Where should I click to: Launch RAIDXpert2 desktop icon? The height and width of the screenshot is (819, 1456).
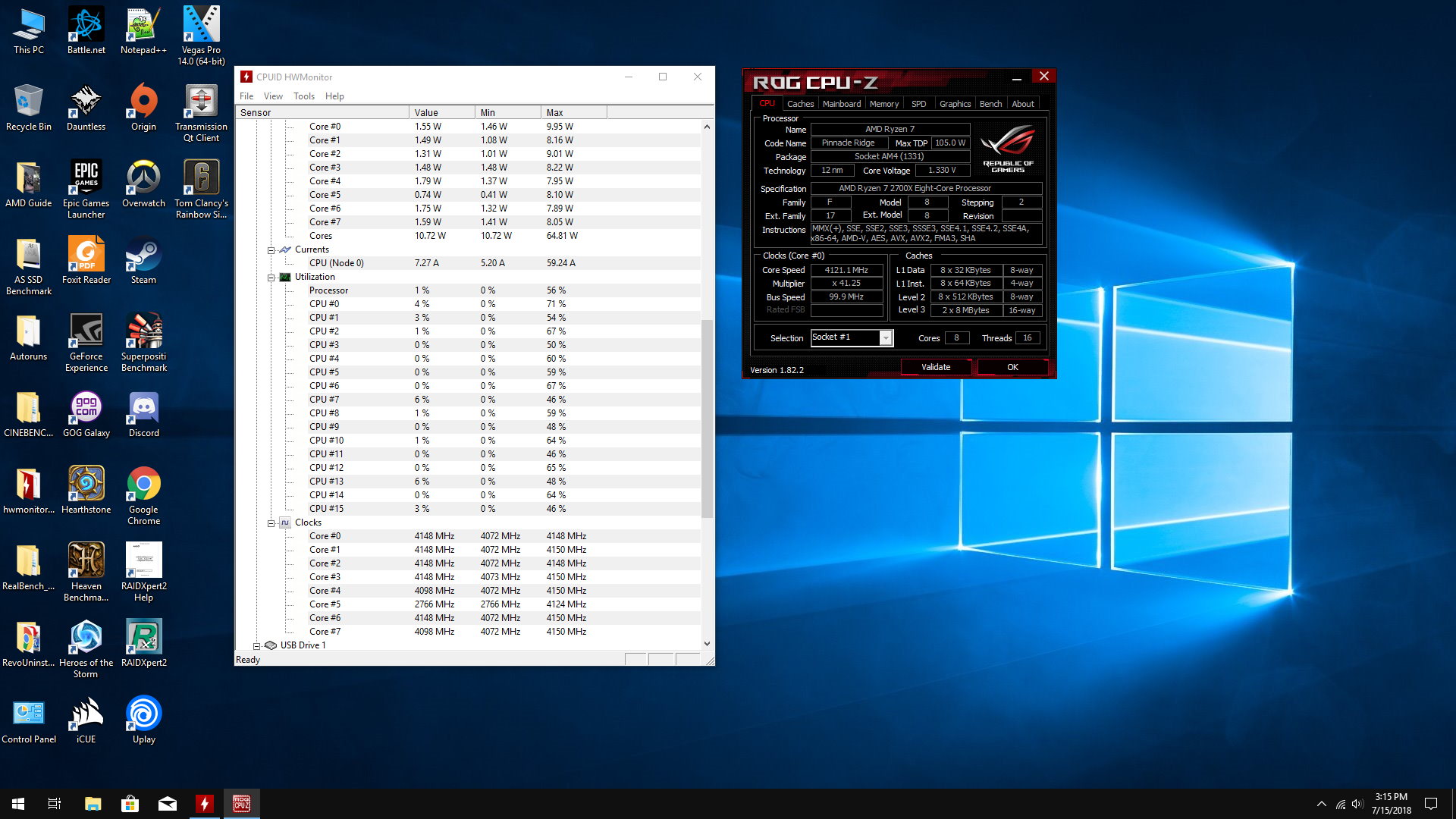point(143,643)
